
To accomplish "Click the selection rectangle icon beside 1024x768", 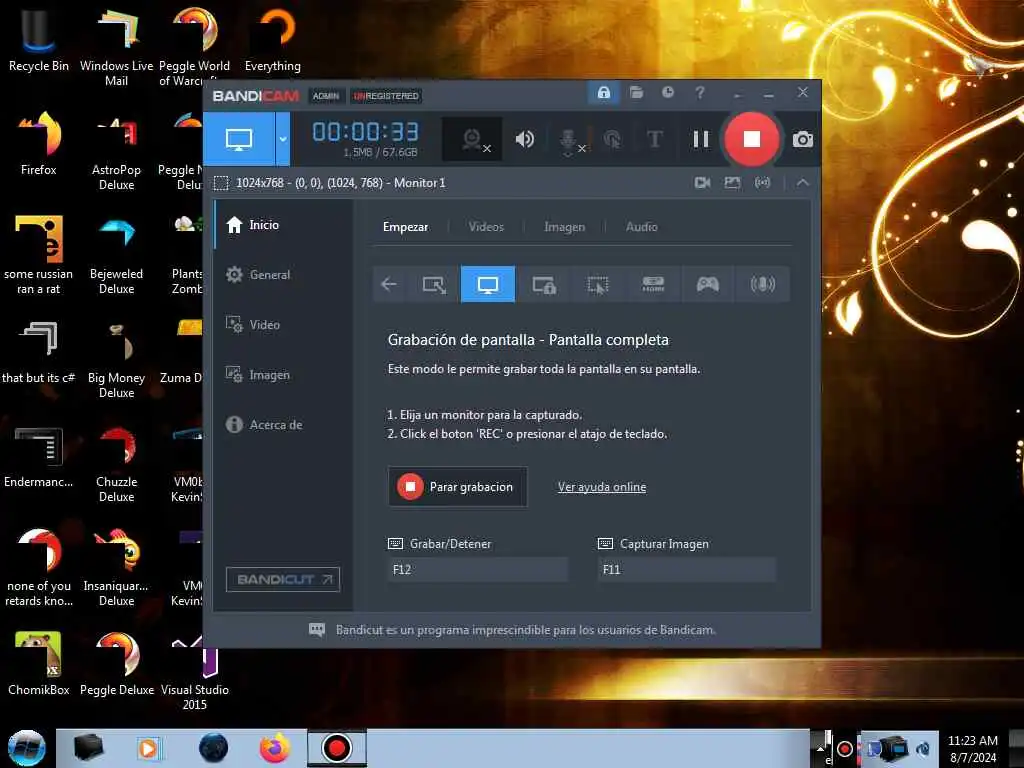I will click(x=221, y=183).
